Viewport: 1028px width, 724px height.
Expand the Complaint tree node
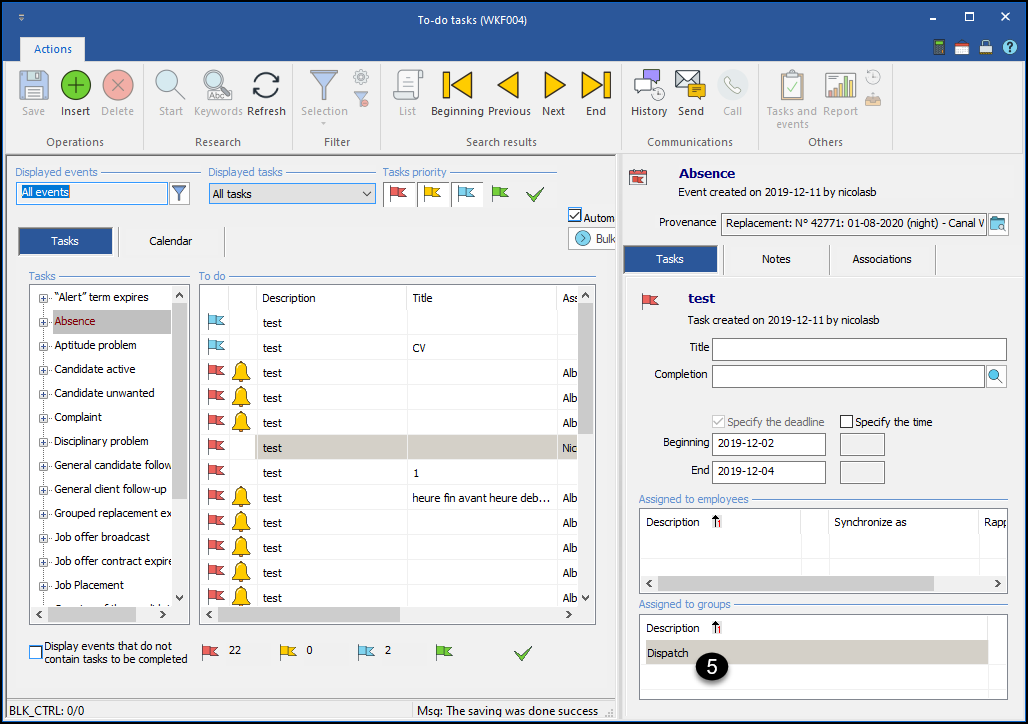point(43,418)
